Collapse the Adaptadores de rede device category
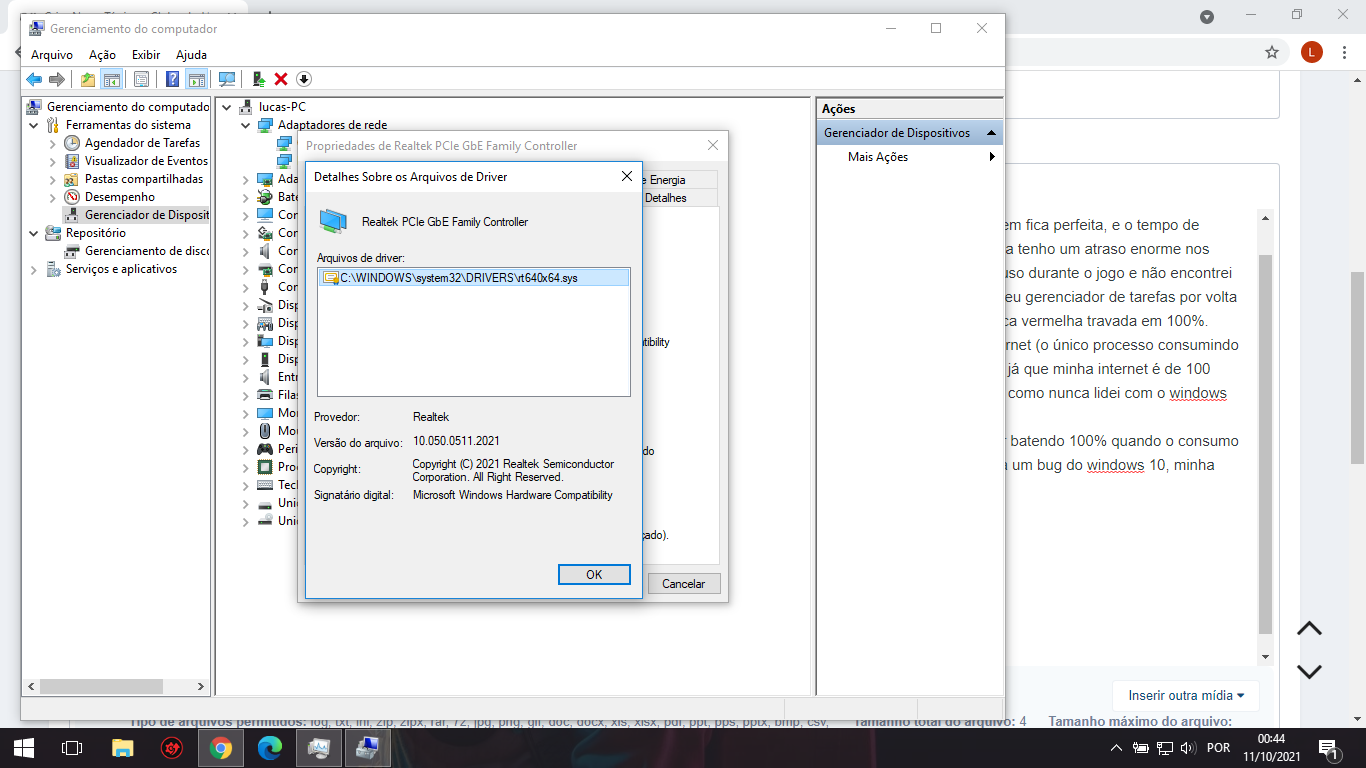The height and width of the screenshot is (768, 1366). click(246, 125)
